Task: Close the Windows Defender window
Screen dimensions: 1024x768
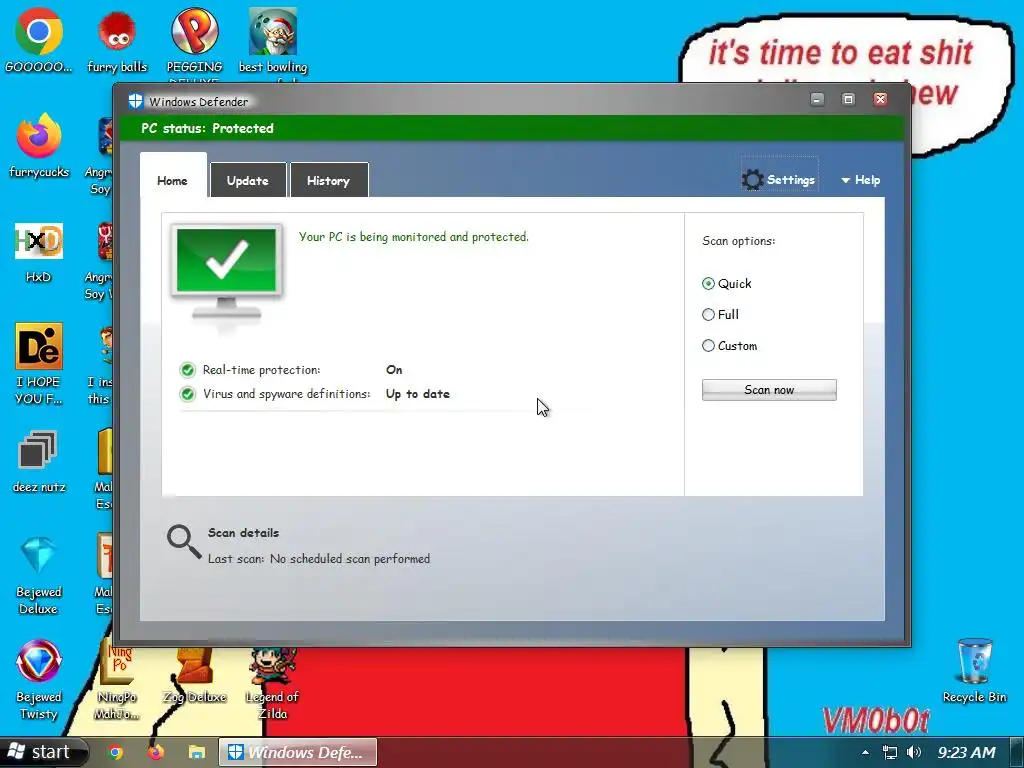Action: [x=880, y=99]
